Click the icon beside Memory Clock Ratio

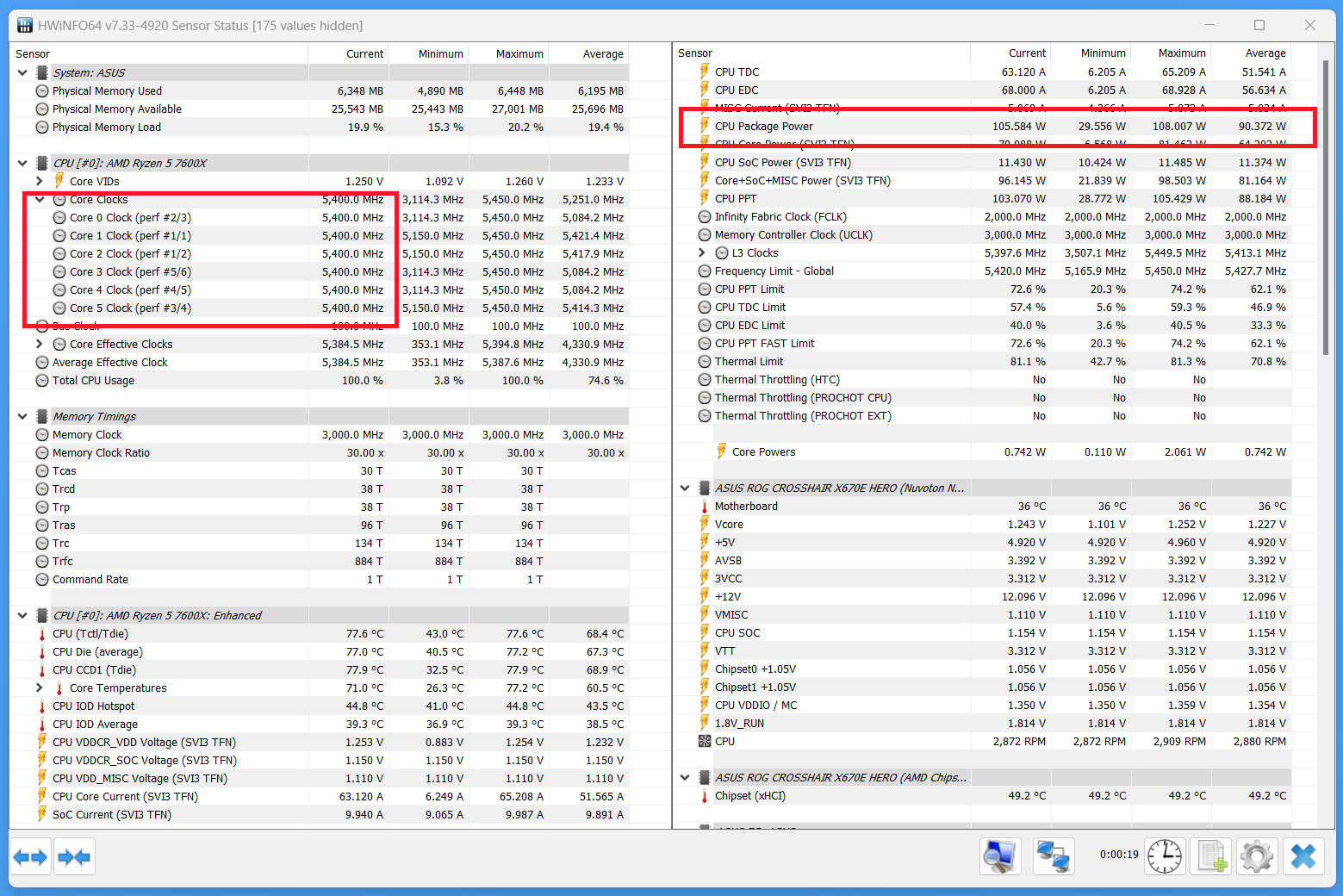pyautogui.click(x=41, y=452)
